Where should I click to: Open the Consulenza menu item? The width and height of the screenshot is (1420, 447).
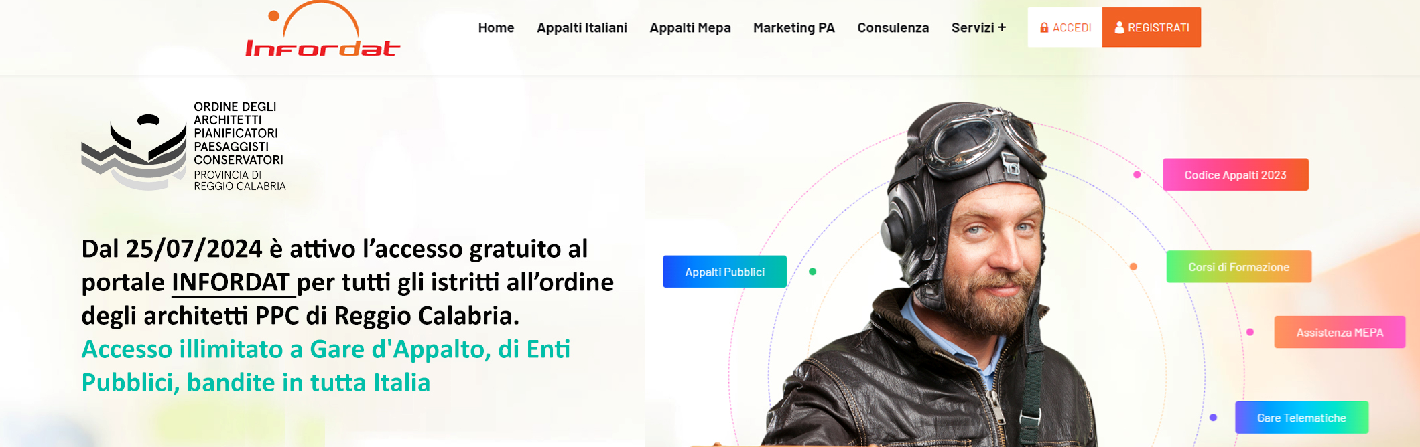(893, 28)
